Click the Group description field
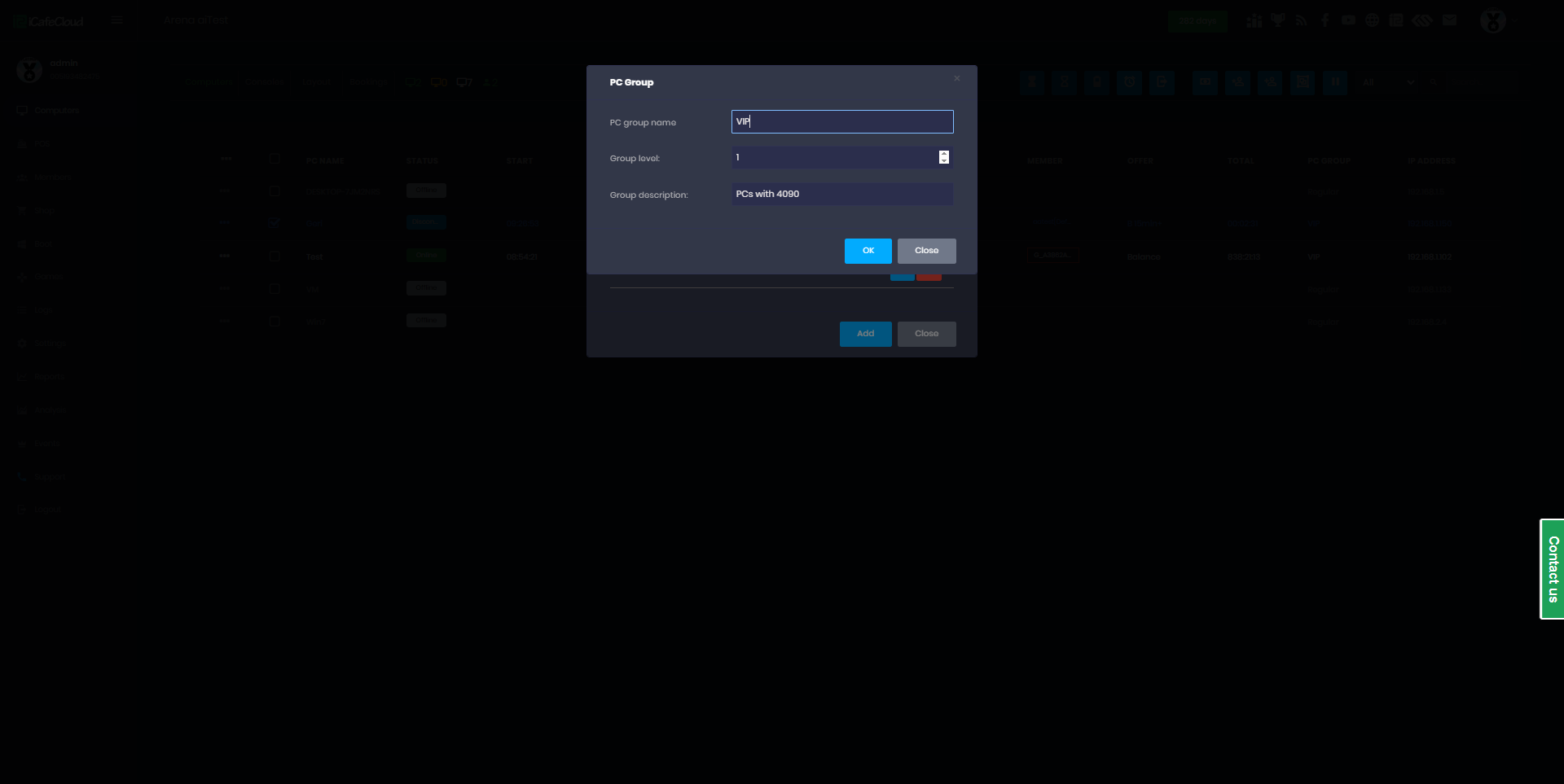 [x=842, y=194]
